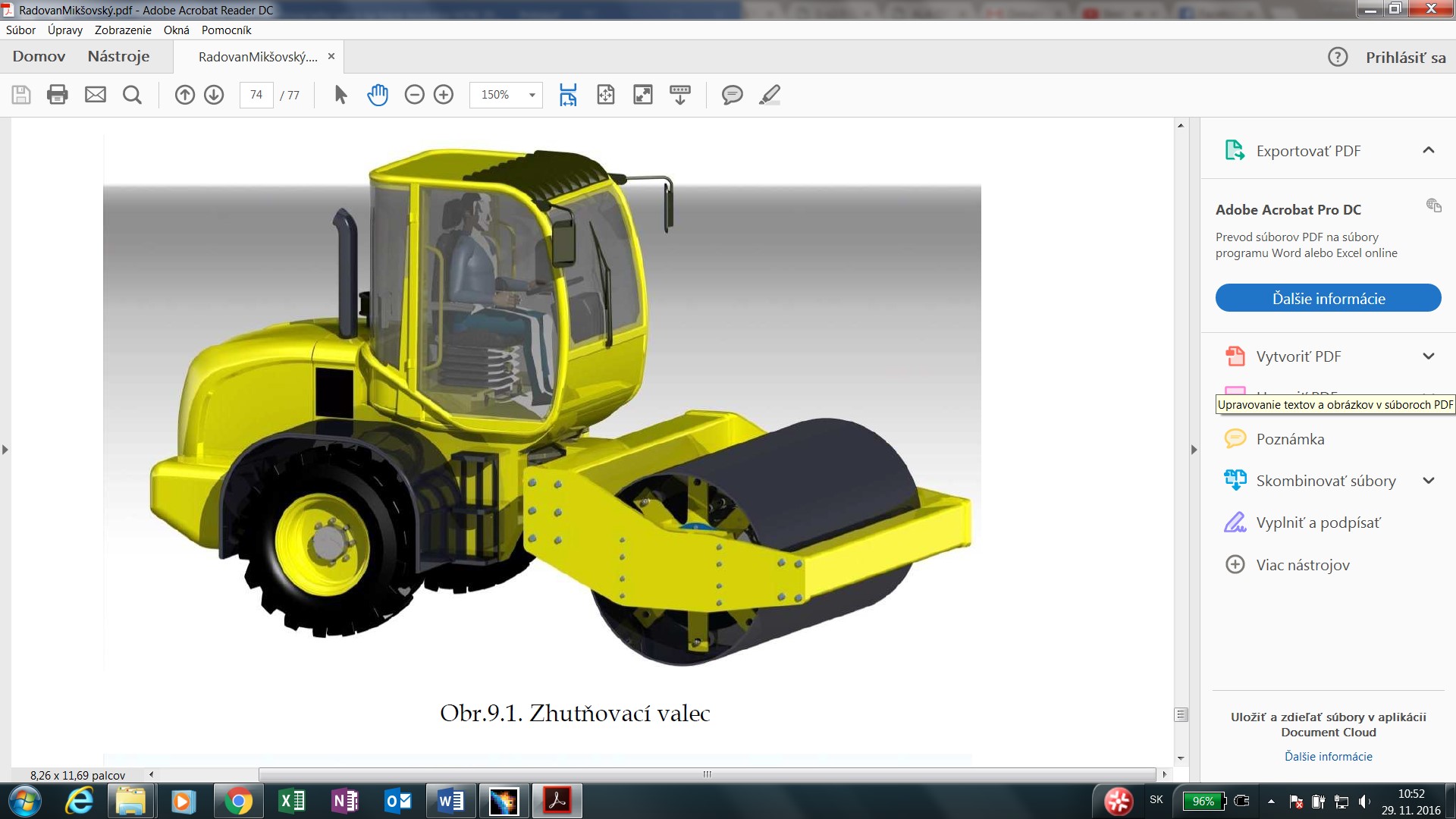Click the Ďalšie informácie blue button
1456x819 pixels.
pyautogui.click(x=1328, y=298)
